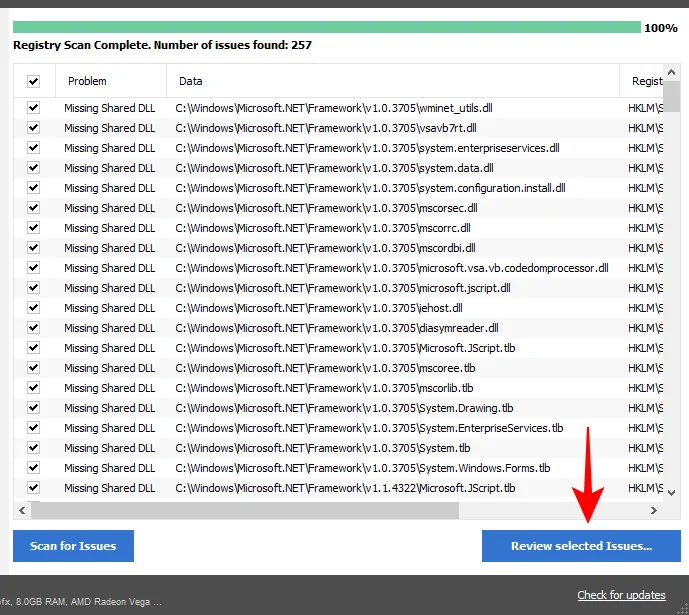The width and height of the screenshot is (689, 615).
Task: Open Review selected Issues
Action: click(x=581, y=546)
